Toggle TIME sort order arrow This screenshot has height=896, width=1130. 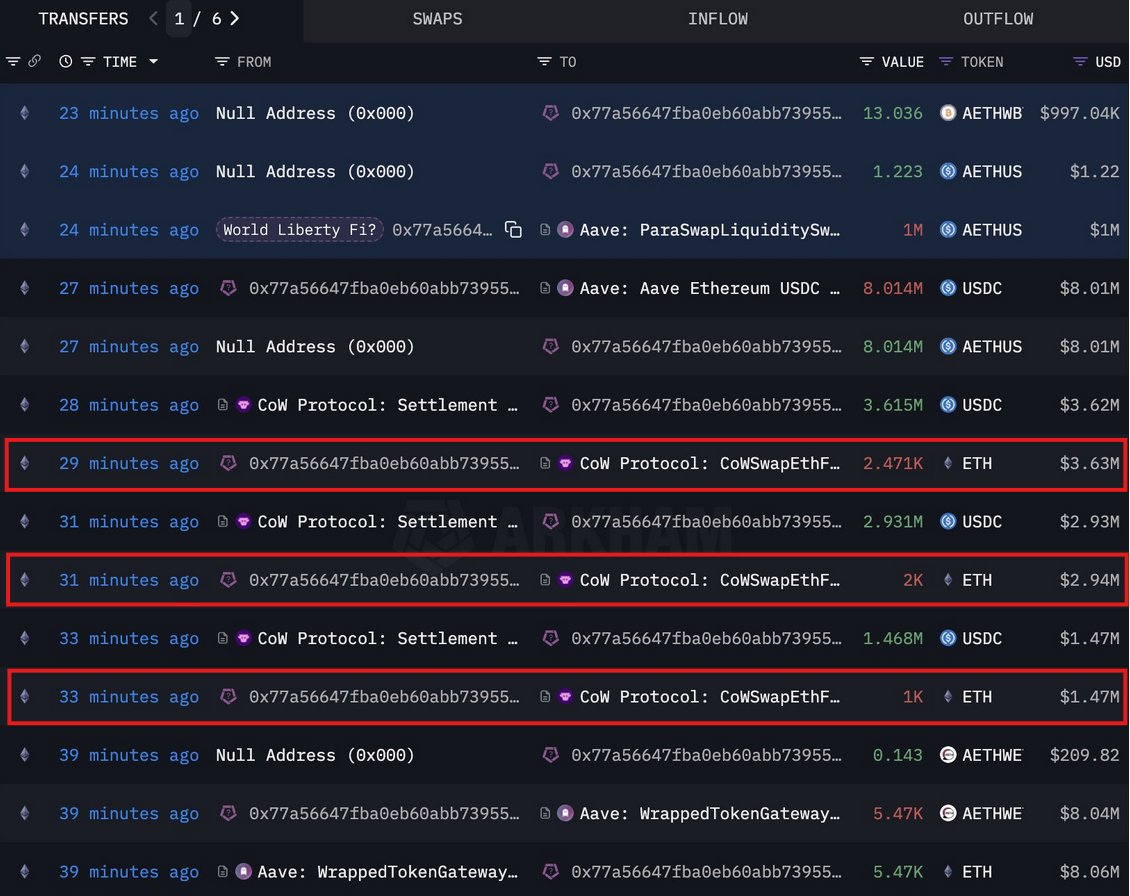pos(153,62)
